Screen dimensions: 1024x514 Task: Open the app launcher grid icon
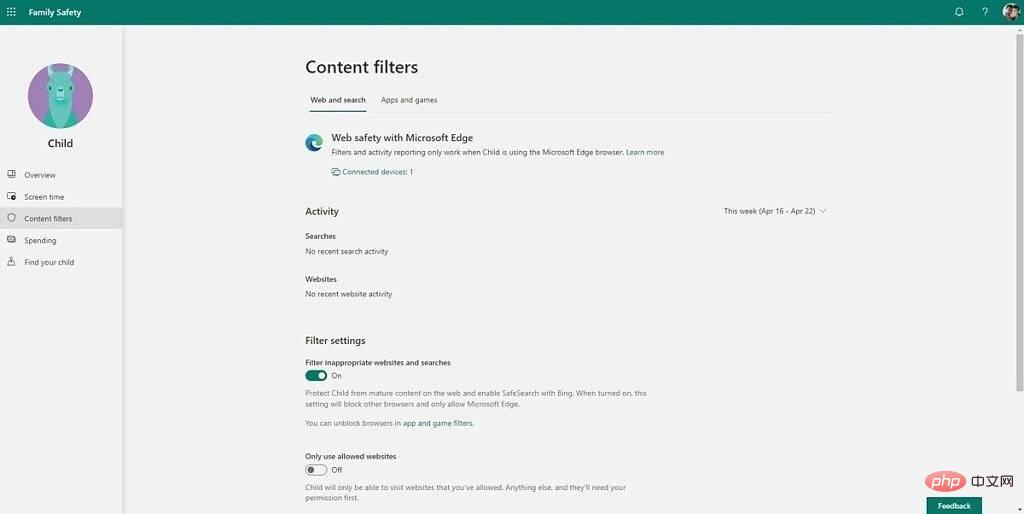pos(11,12)
